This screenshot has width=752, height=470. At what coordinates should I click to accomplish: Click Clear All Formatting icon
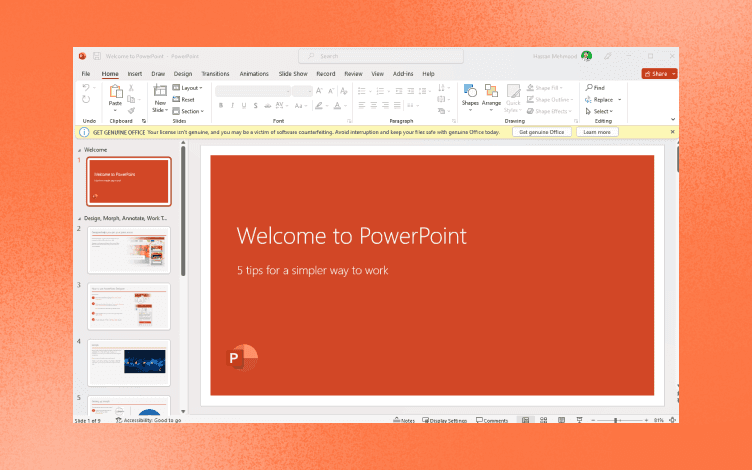(343, 91)
